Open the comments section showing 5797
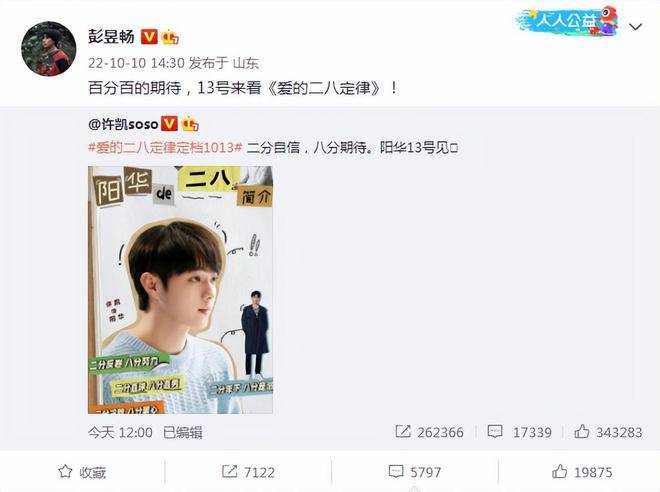Image resolution: width=660 pixels, height=492 pixels. click(415, 472)
